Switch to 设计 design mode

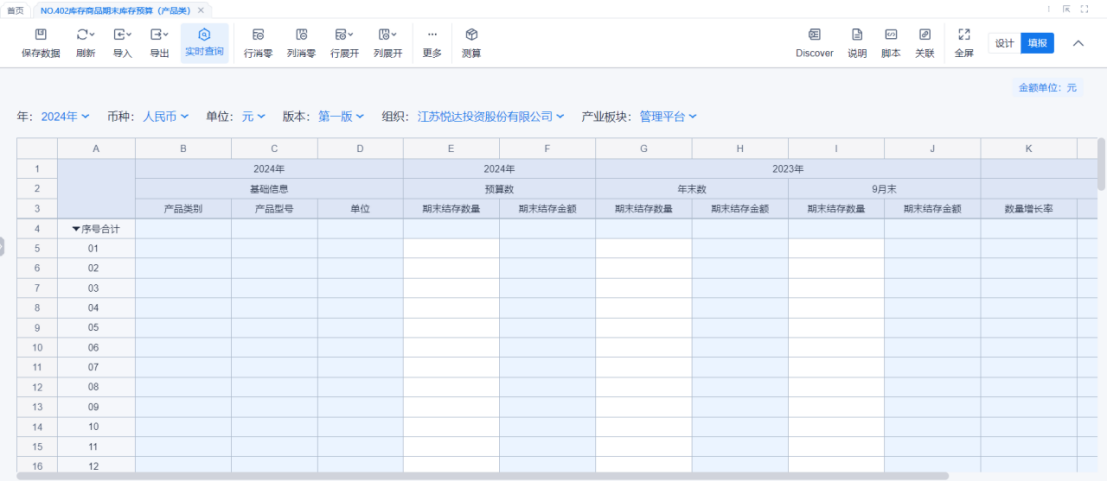(1004, 43)
